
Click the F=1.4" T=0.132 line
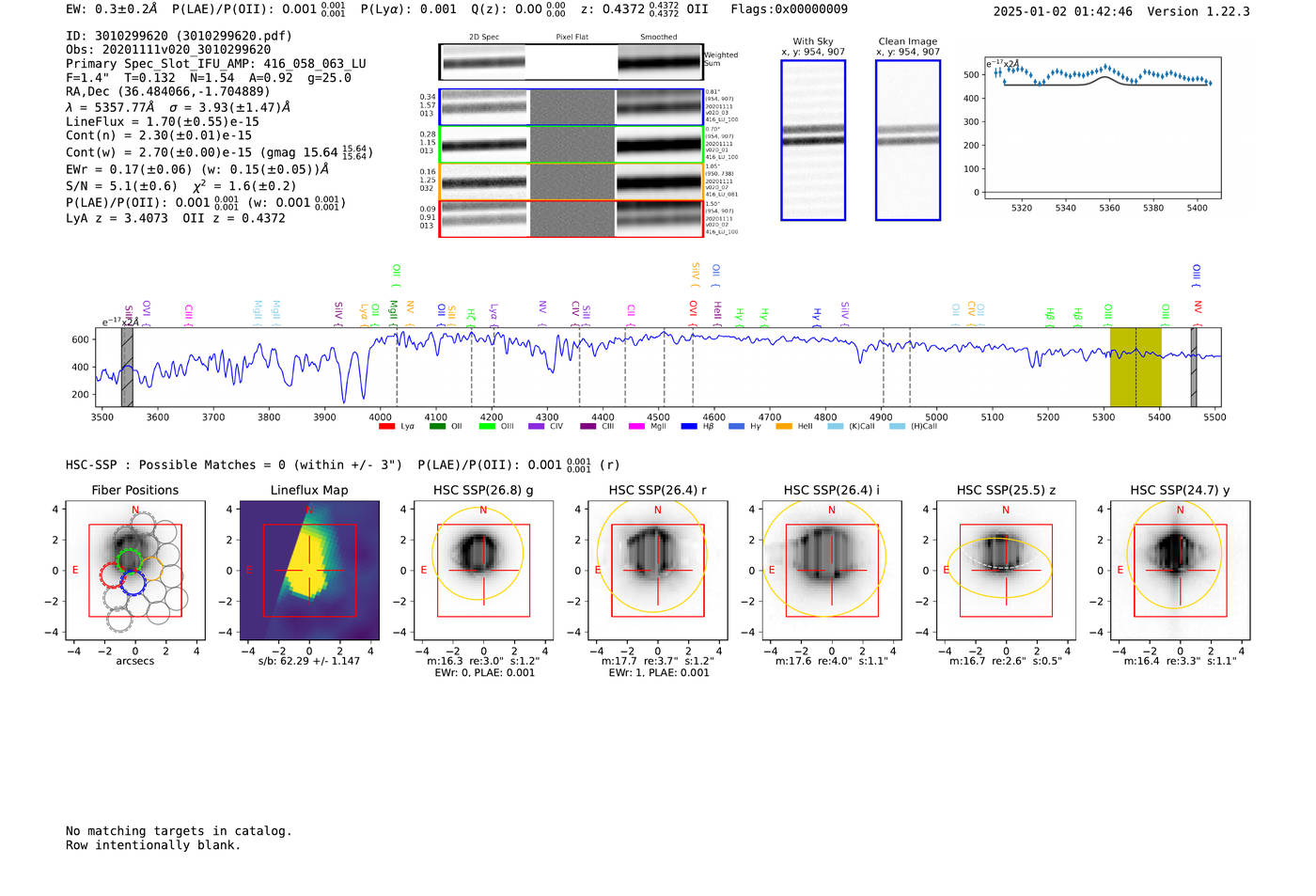tap(208, 78)
